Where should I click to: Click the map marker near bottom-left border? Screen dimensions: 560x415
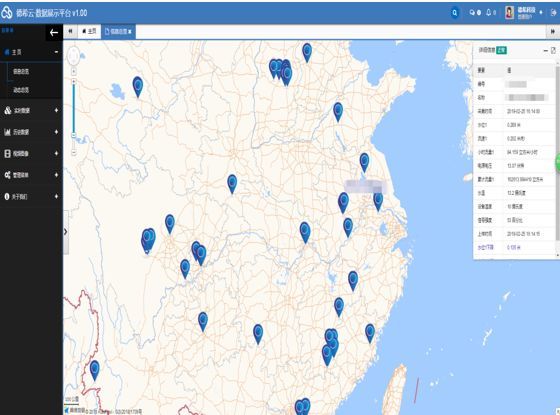point(95,370)
